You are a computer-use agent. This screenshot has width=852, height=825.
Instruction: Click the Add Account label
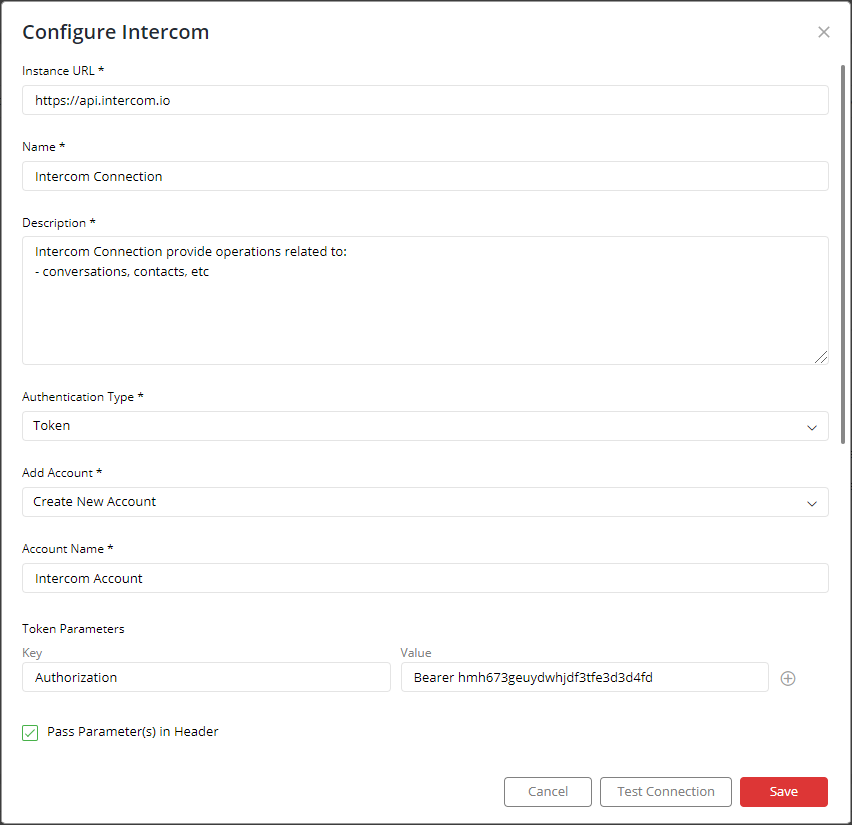click(62, 473)
